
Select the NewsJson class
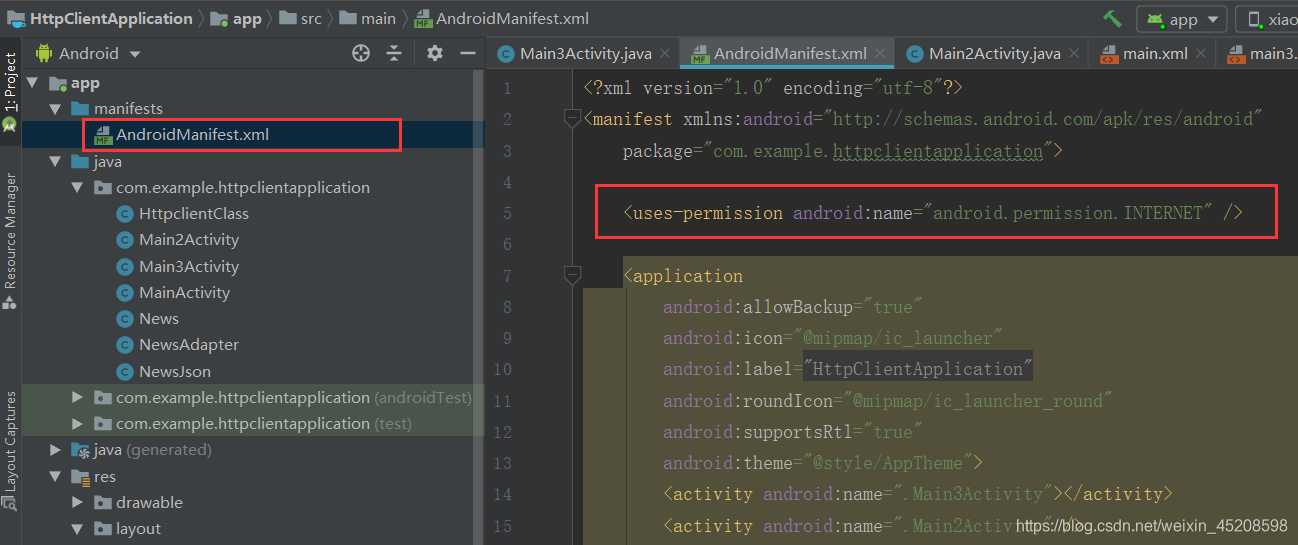click(x=175, y=371)
